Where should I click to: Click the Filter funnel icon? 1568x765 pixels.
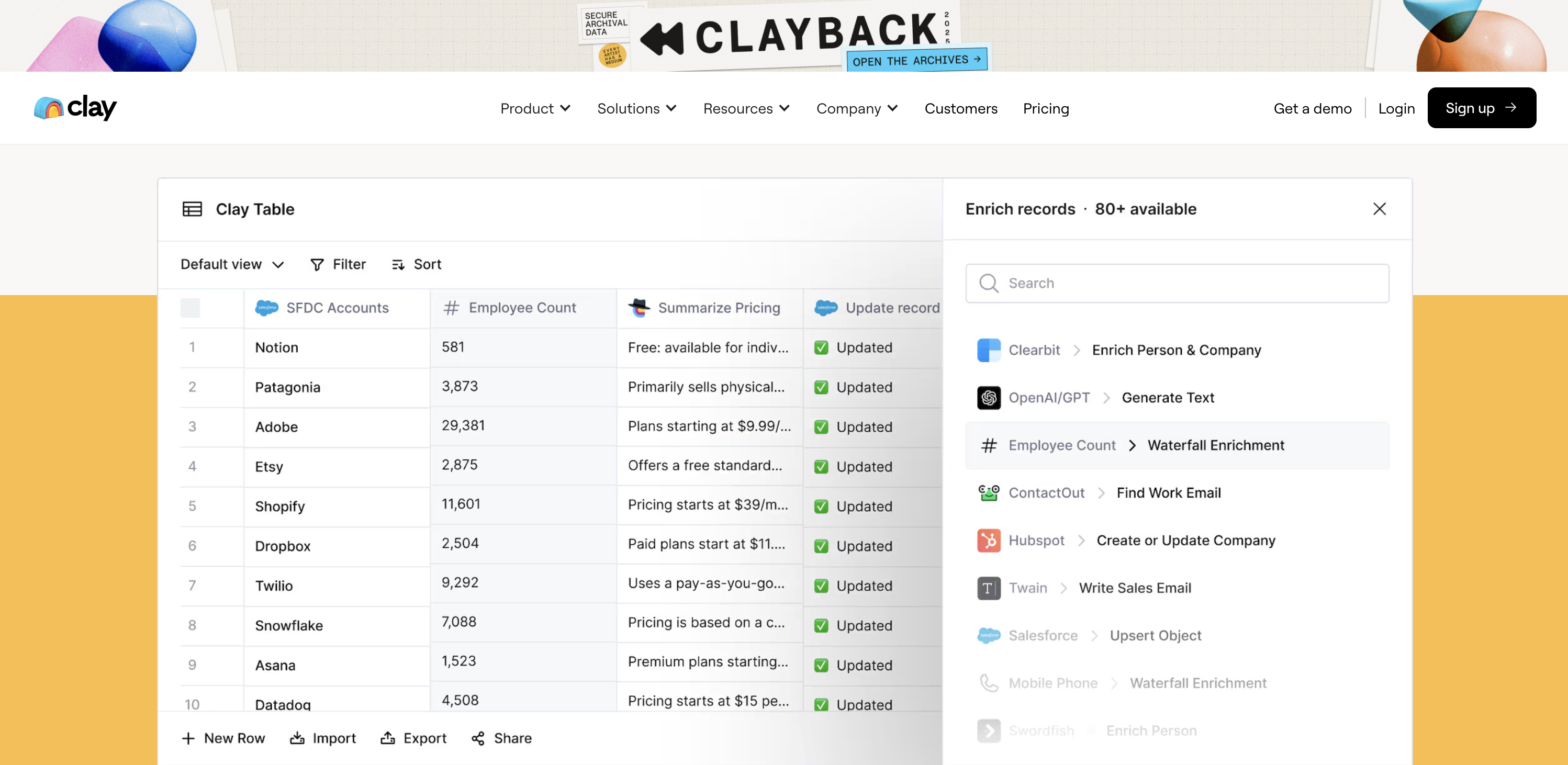point(317,264)
